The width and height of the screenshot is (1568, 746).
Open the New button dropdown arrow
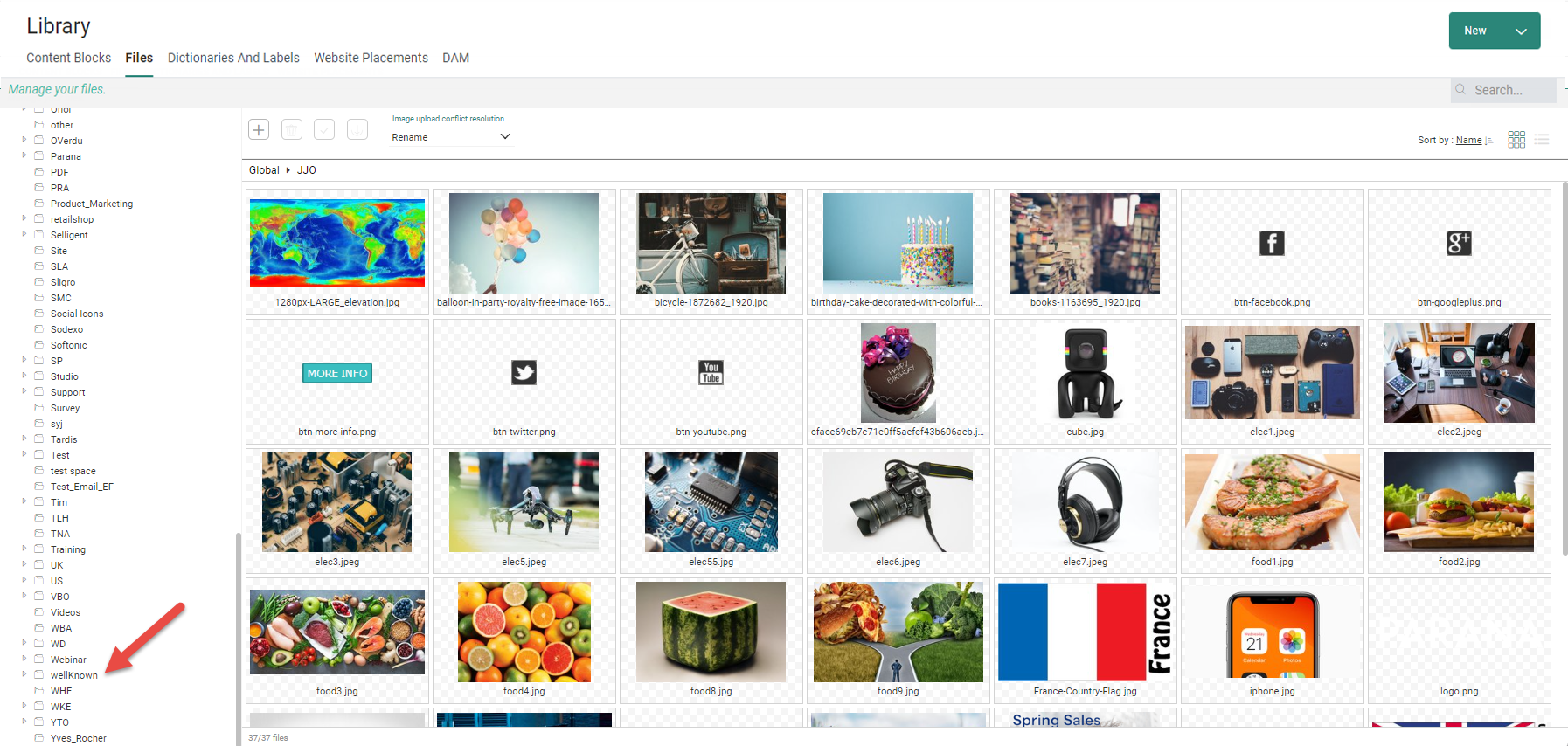(x=1521, y=31)
